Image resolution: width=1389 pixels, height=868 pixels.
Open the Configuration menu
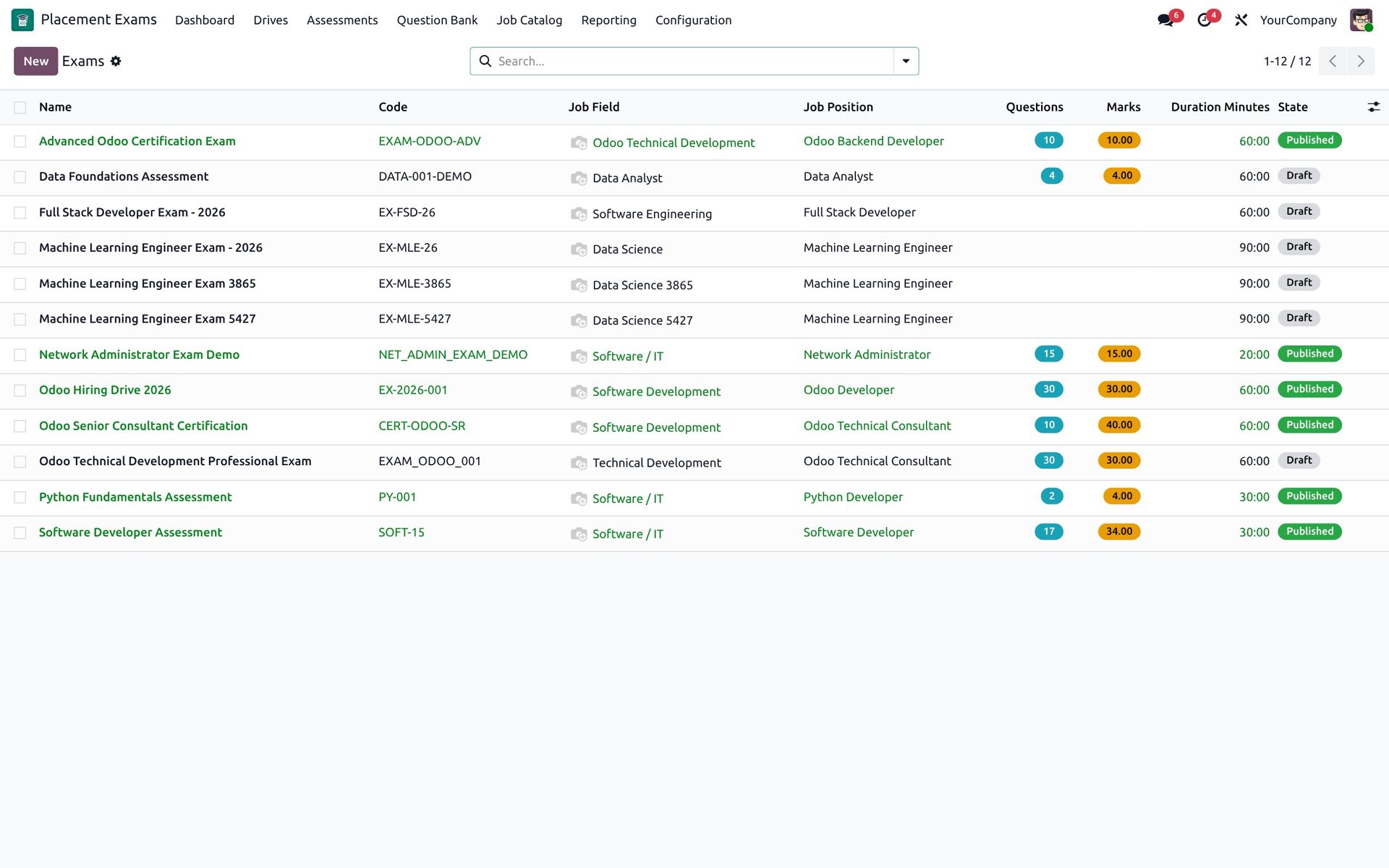click(693, 20)
